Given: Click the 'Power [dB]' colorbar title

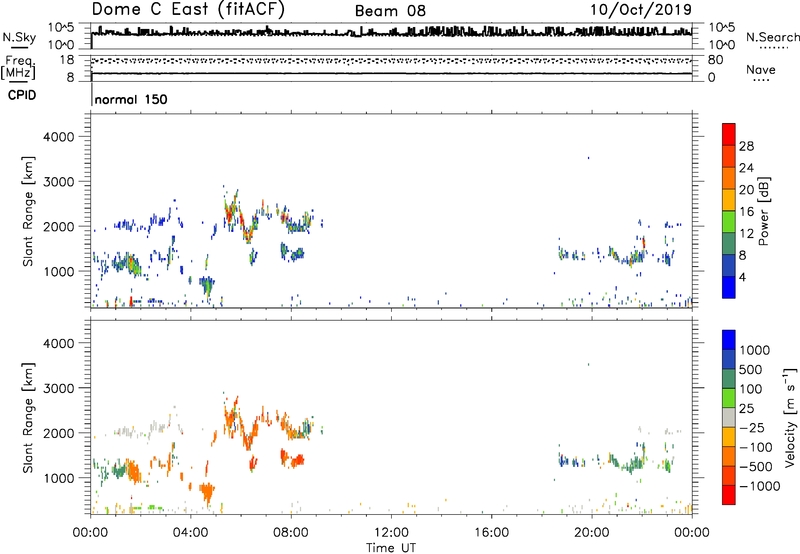Looking at the screenshot, I should pos(764,211).
